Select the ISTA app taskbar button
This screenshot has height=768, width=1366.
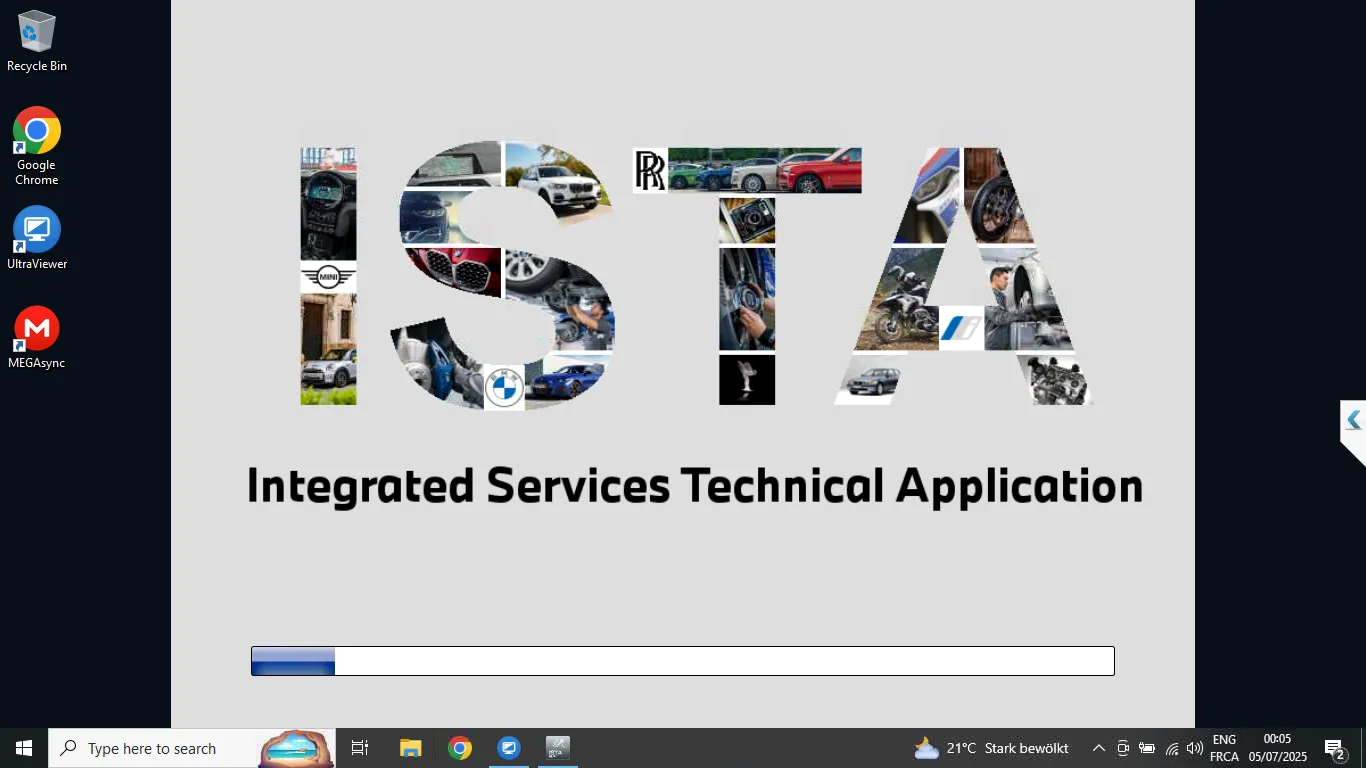(558, 748)
